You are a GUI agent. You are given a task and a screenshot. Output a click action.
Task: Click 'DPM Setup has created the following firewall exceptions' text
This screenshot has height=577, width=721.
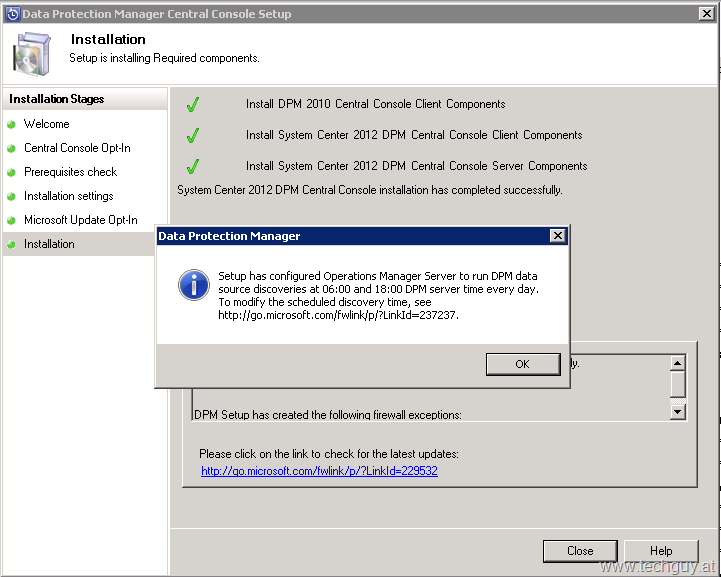point(327,415)
